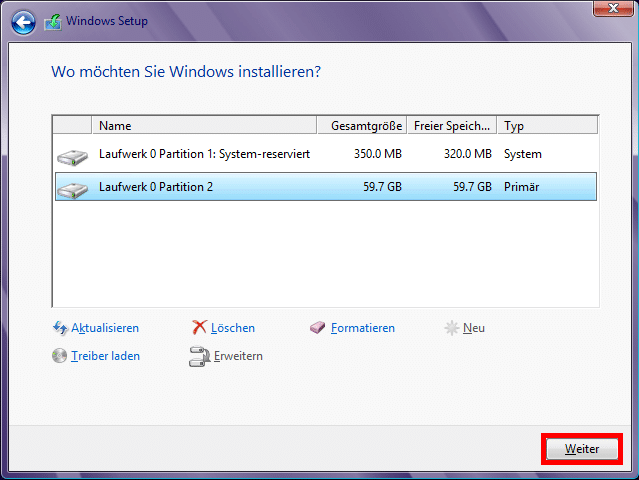Go back with the blue arrow button
639x480 pixels.
click(x=23, y=22)
